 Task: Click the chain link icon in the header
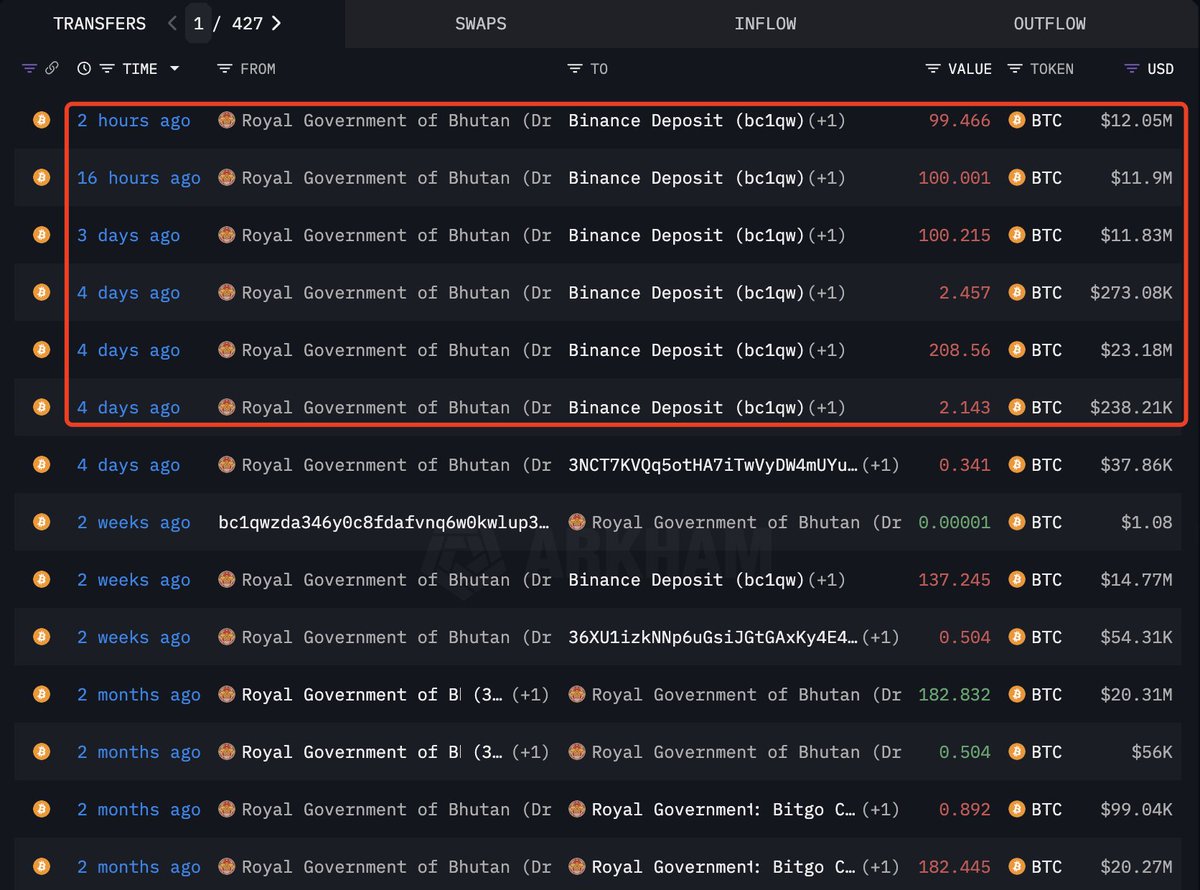(51, 69)
